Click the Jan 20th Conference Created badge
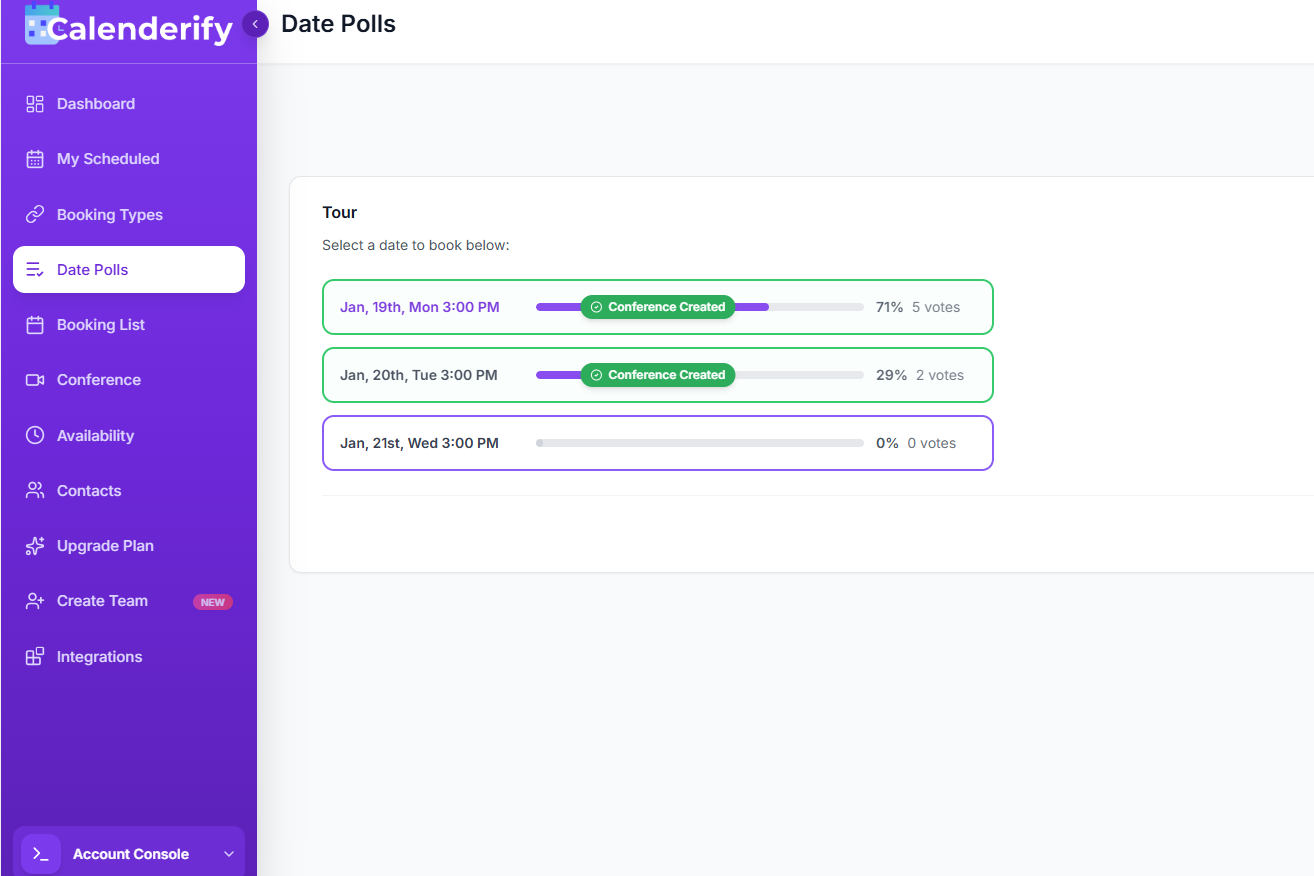The width and height of the screenshot is (1314, 876). tap(658, 374)
